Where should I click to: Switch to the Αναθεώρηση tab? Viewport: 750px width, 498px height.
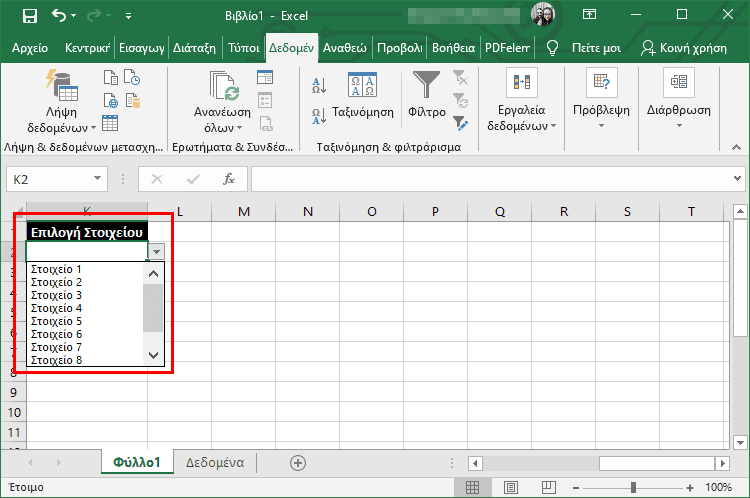point(344,48)
